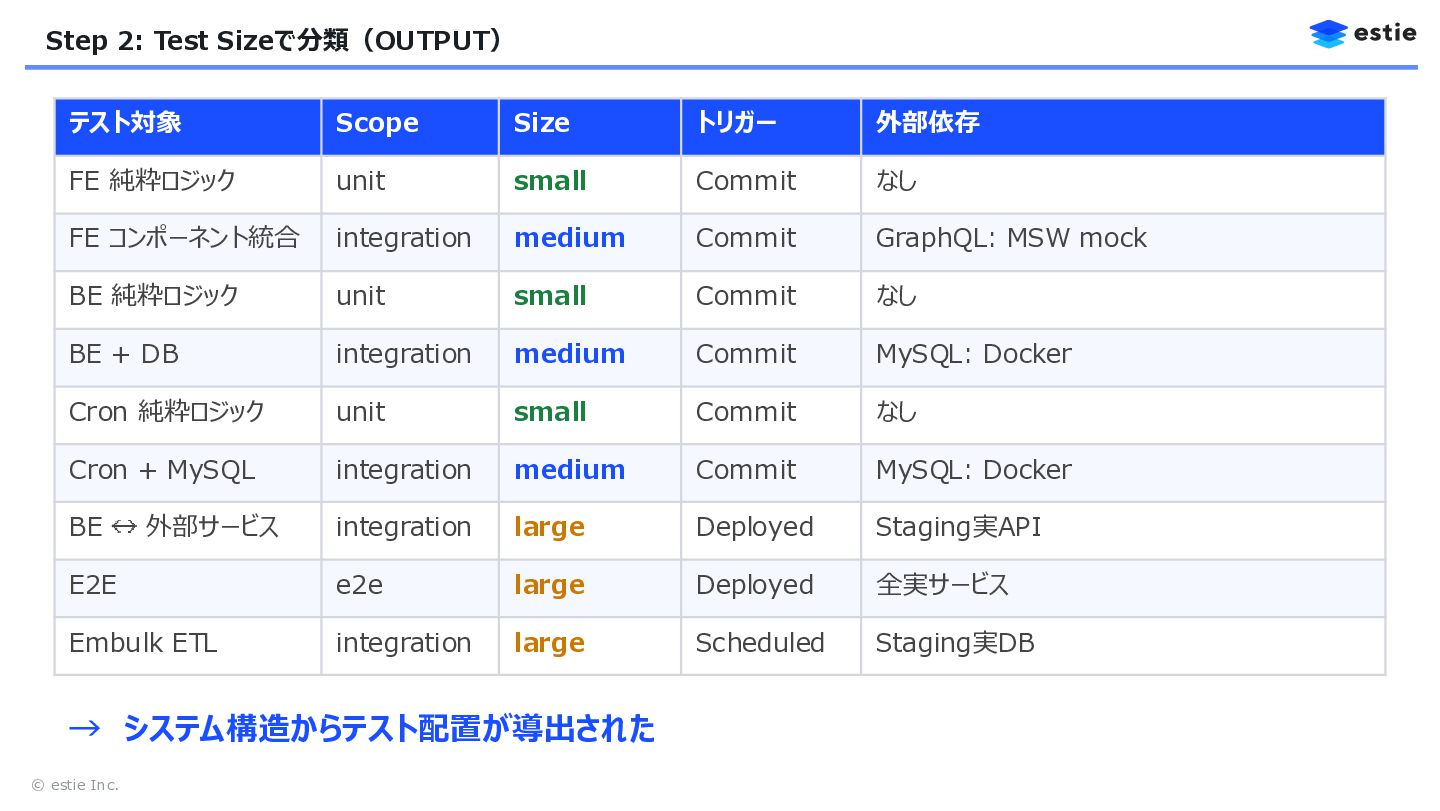
Task: Click the Staging実API dependency cell
Action: click(958, 527)
